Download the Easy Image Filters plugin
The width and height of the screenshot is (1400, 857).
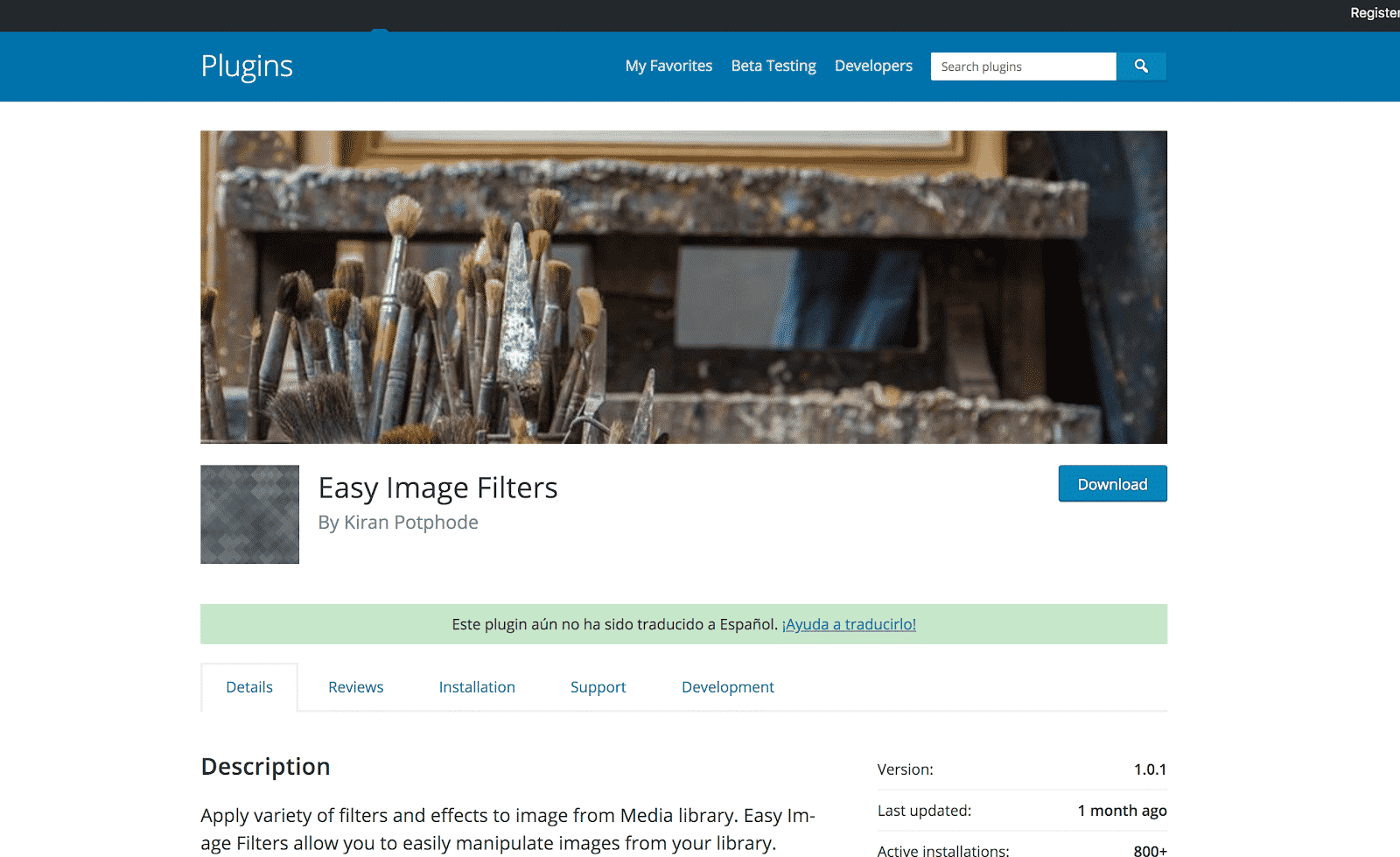coord(1112,483)
